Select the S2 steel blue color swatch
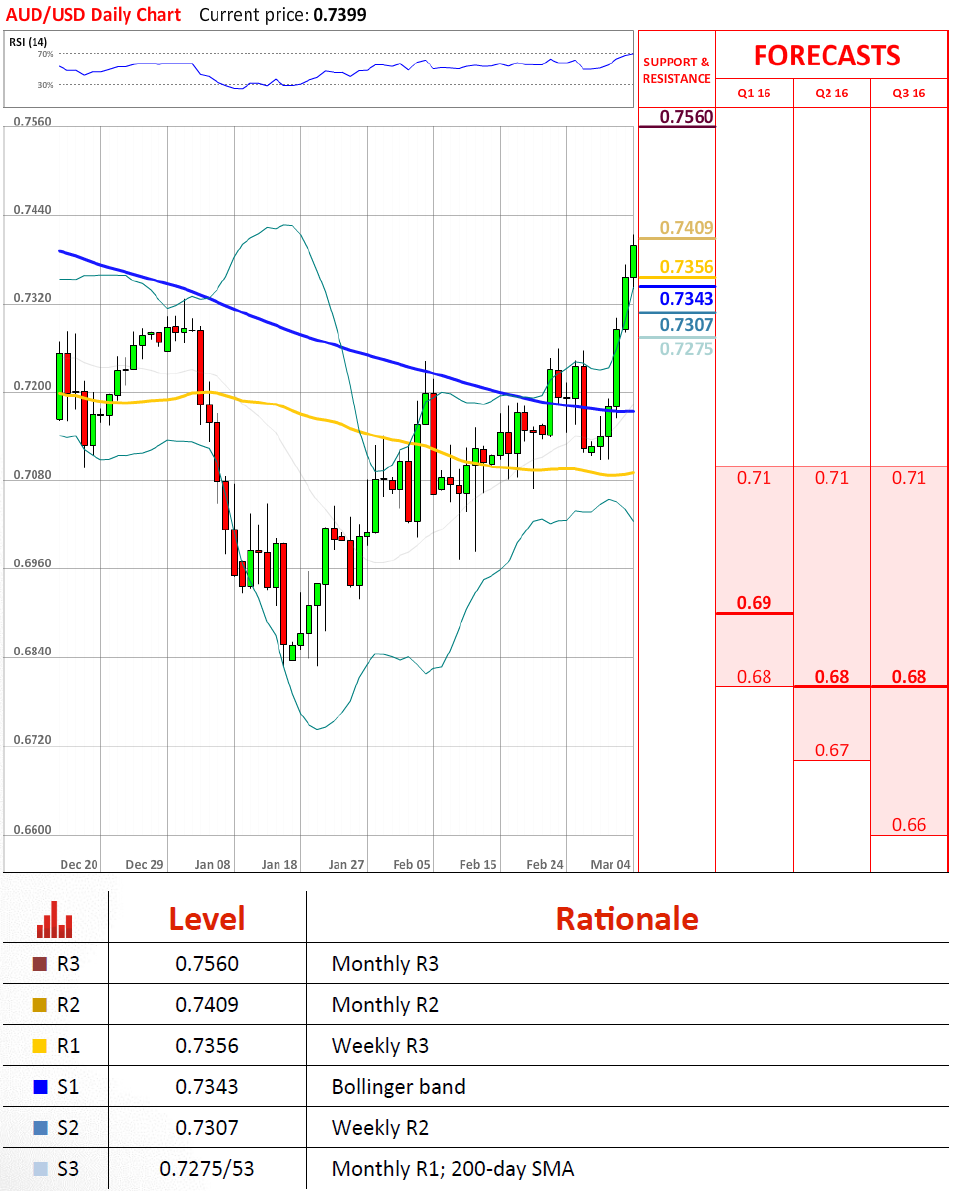The image size is (957, 1191). click(x=40, y=1128)
